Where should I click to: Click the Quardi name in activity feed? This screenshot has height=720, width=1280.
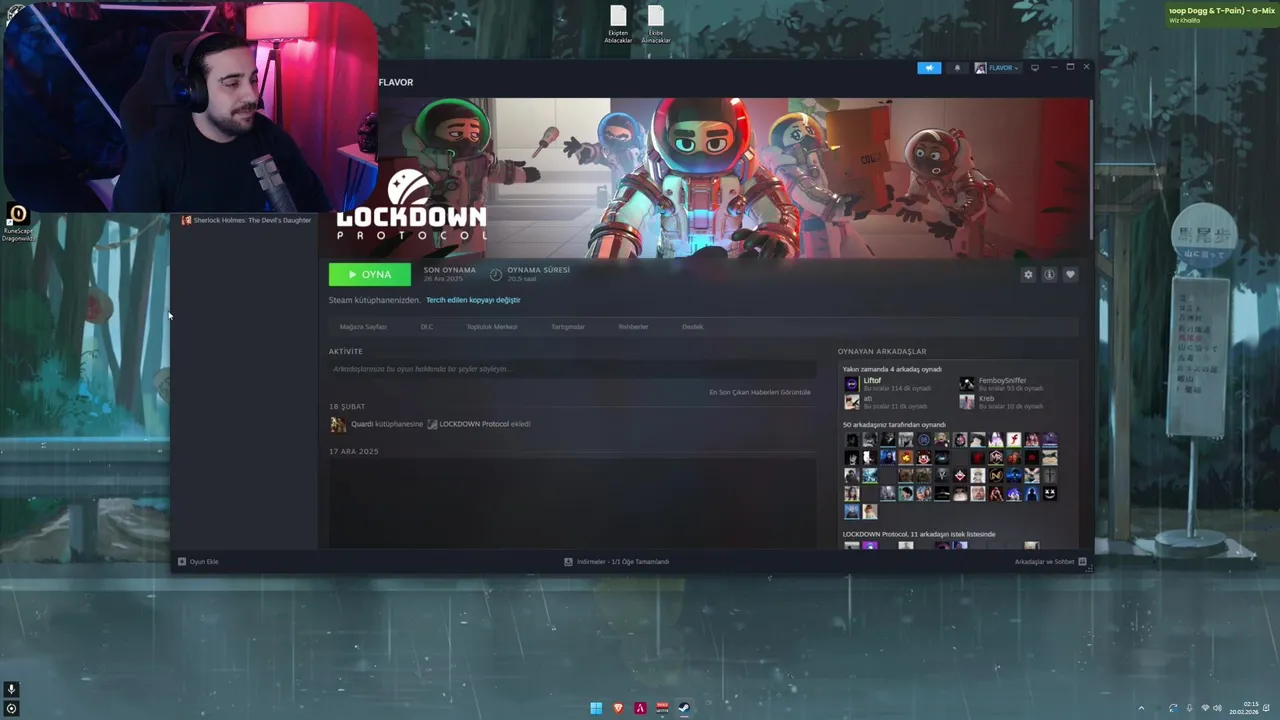coord(362,424)
